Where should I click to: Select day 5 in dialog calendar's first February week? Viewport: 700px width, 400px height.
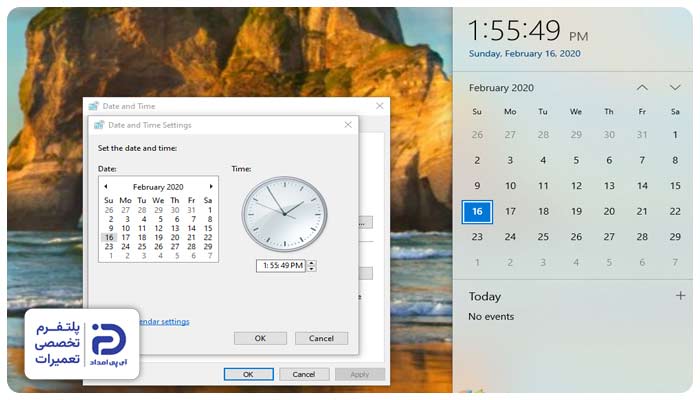160,219
